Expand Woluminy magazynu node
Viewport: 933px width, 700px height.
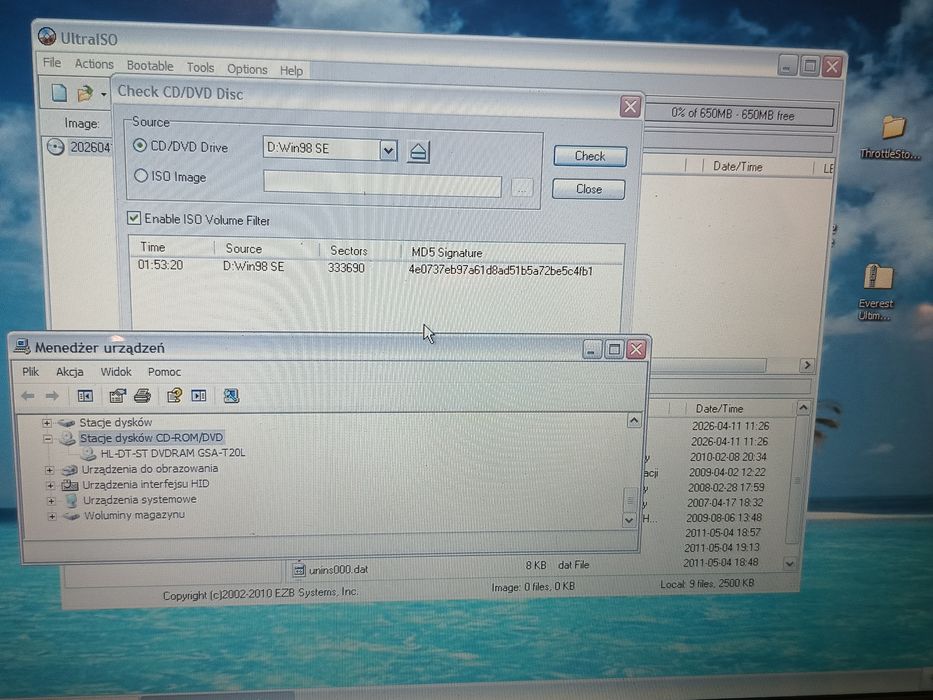(52, 516)
